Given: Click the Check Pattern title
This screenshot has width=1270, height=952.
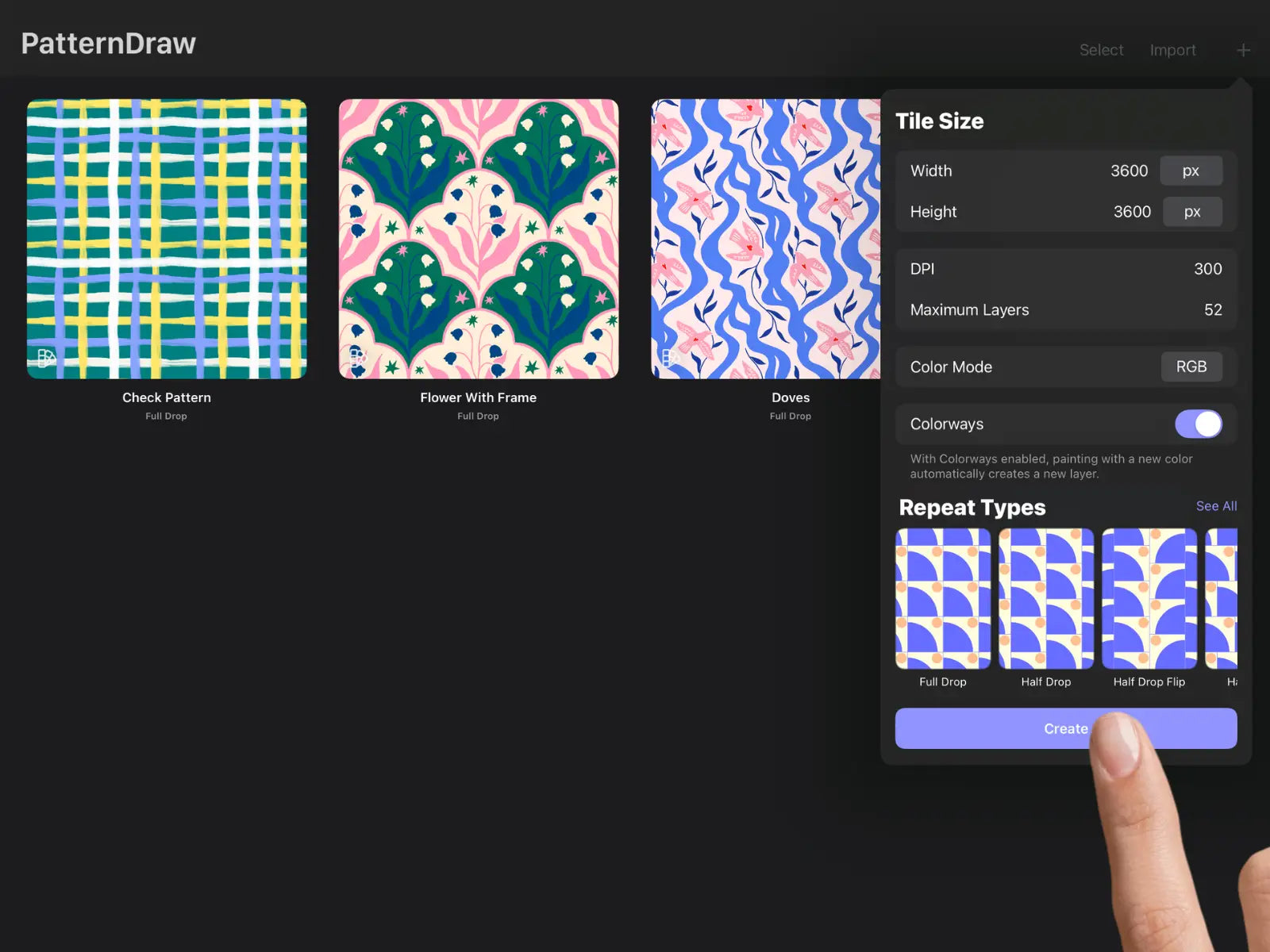Looking at the screenshot, I should click(167, 397).
